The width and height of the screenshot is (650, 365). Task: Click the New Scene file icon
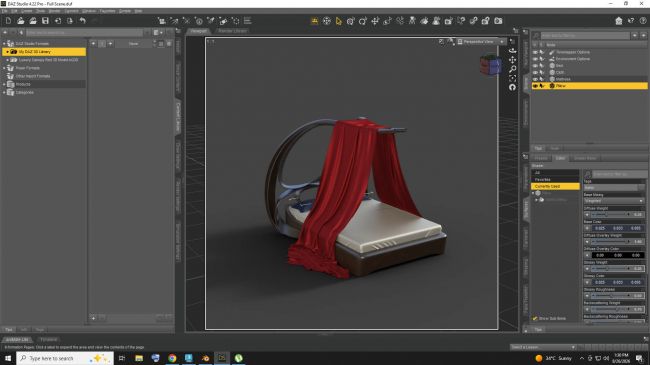coord(8,21)
